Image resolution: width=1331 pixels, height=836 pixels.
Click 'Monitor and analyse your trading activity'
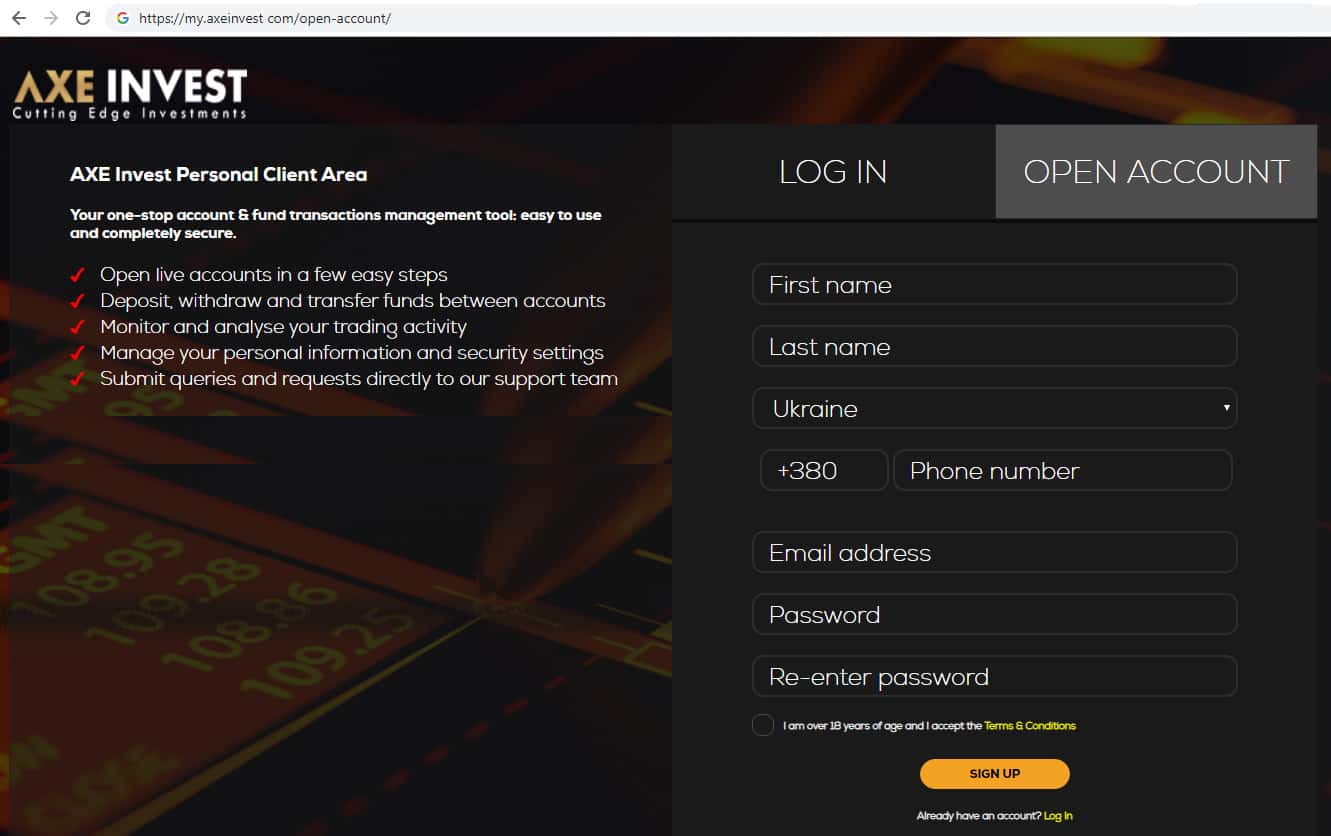coord(283,327)
